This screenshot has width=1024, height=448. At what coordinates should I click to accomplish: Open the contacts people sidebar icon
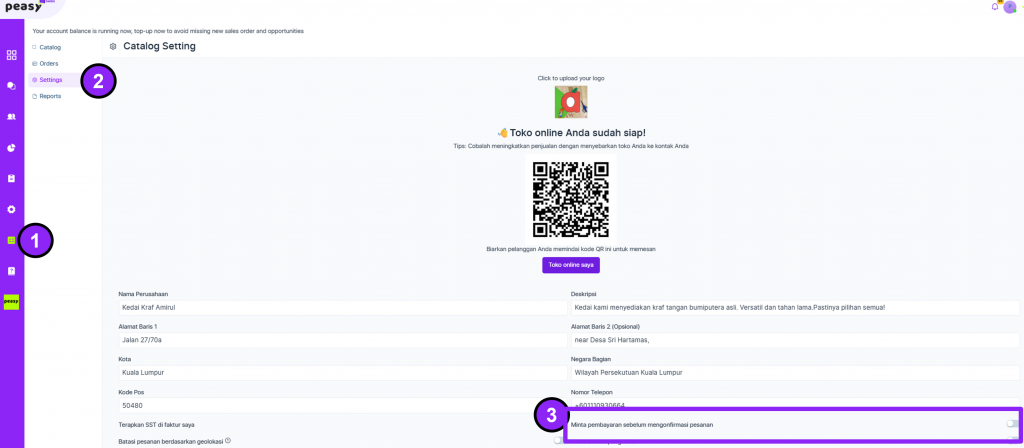pyautogui.click(x=11, y=116)
